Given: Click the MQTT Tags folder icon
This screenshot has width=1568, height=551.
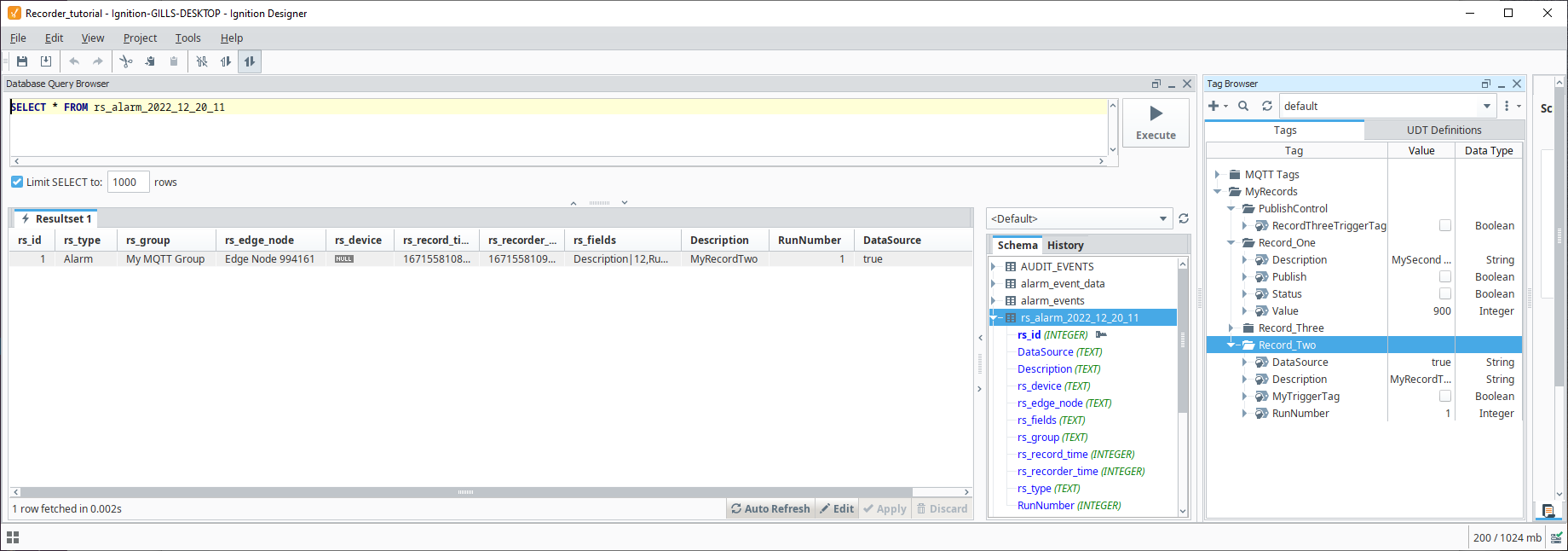Looking at the screenshot, I should 1235,175.
